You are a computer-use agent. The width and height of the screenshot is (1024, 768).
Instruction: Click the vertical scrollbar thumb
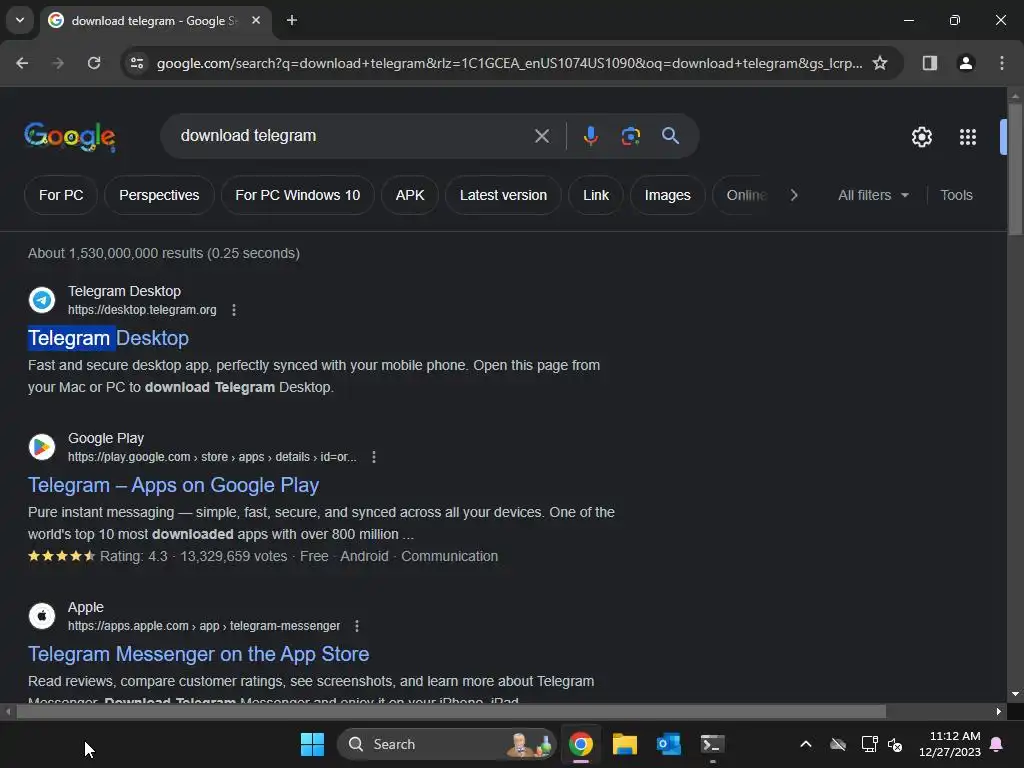(1015, 168)
